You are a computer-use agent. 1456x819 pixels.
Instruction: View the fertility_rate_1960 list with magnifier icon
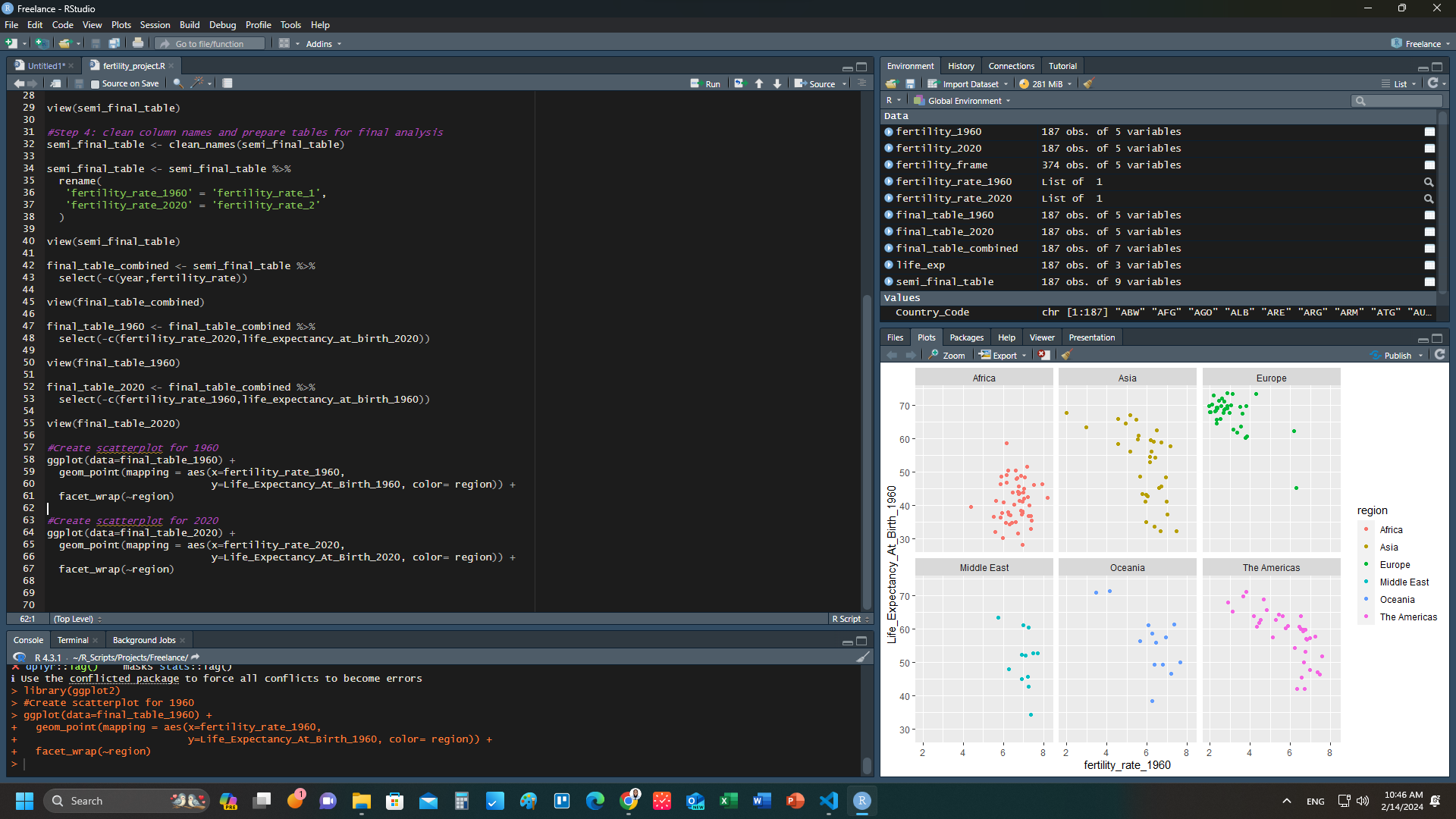(x=1429, y=182)
